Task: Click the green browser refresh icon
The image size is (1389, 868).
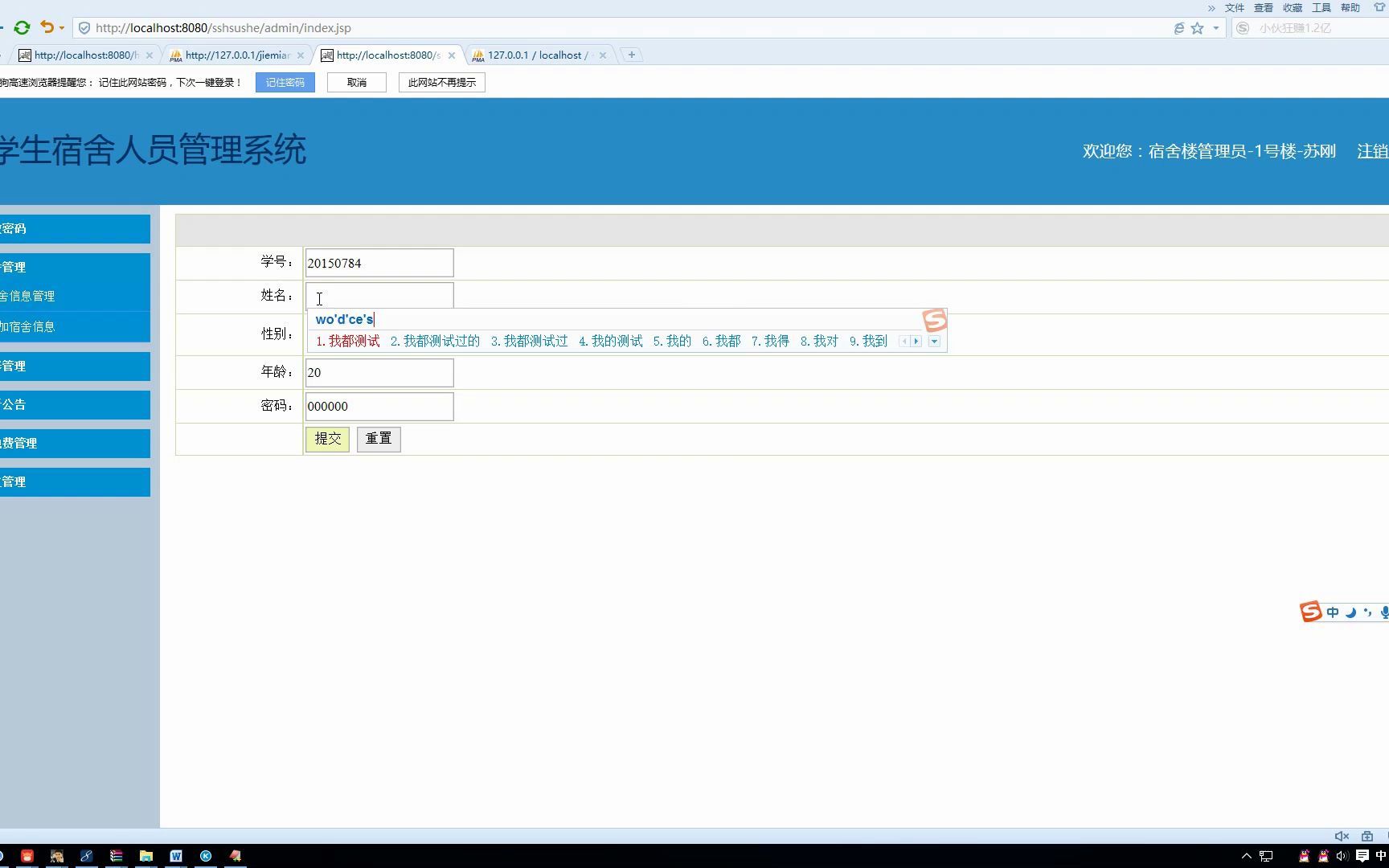Action: [x=22, y=27]
